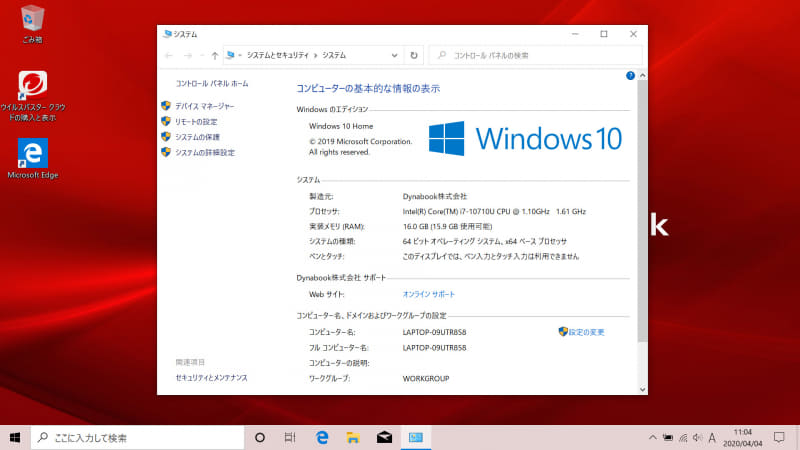The height and width of the screenshot is (450, 800).
Task: Open the Mail app from the taskbar
Action: (384, 438)
